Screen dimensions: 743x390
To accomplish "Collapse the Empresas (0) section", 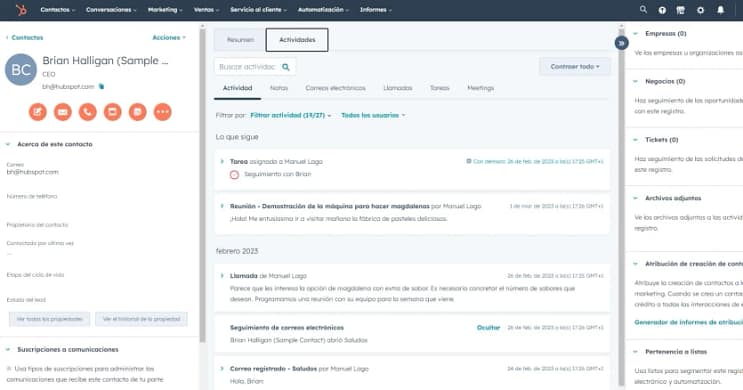I will 635,34.
